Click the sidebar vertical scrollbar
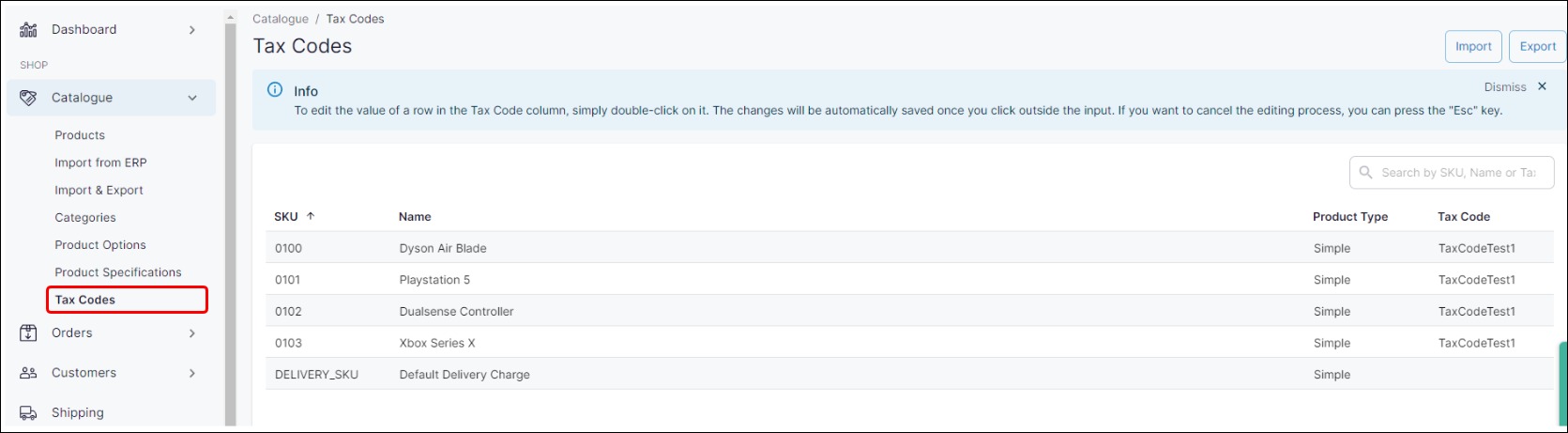This screenshot has height=433, width=1568. pyautogui.click(x=231, y=216)
